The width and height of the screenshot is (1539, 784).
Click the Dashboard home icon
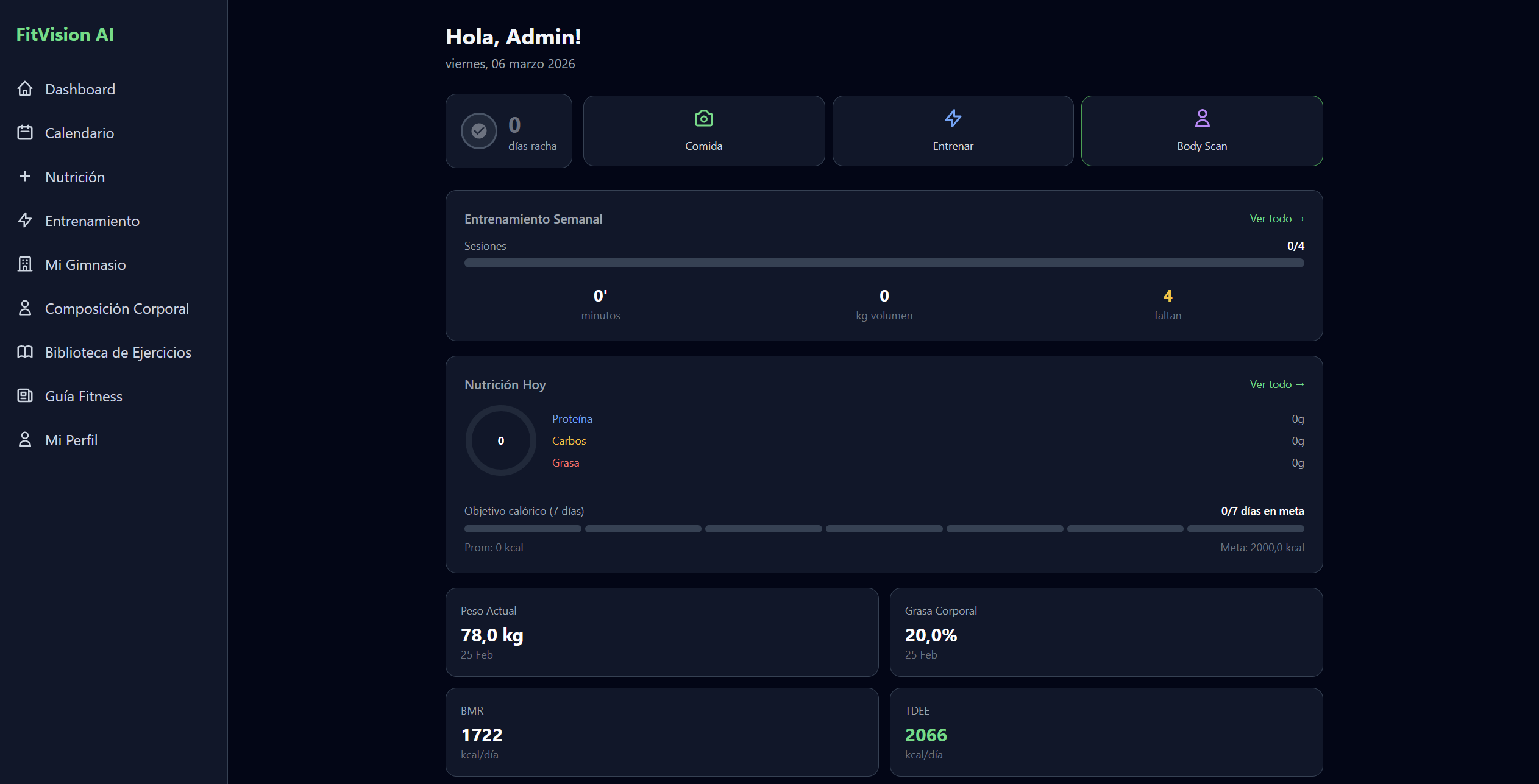[x=25, y=89]
